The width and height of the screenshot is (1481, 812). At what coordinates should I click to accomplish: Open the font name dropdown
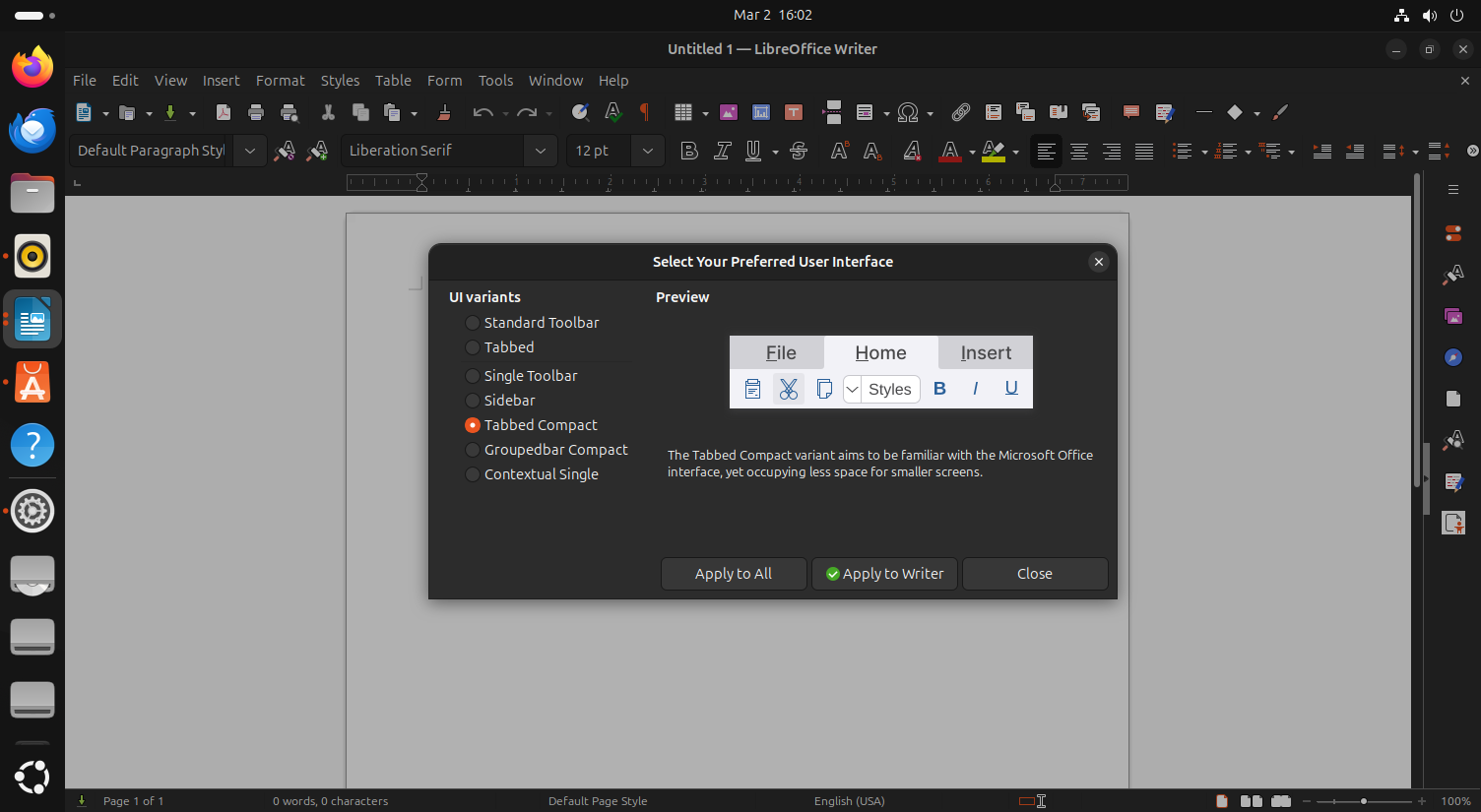click(x=541, y=151)
